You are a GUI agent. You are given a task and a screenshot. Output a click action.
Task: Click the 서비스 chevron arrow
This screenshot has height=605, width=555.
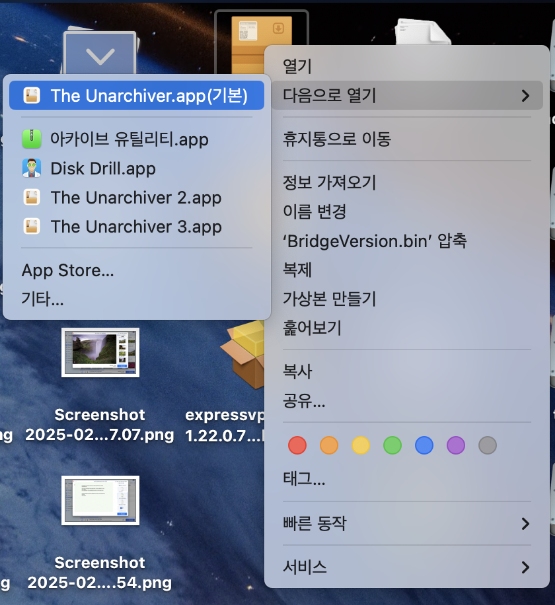point(525,567)
